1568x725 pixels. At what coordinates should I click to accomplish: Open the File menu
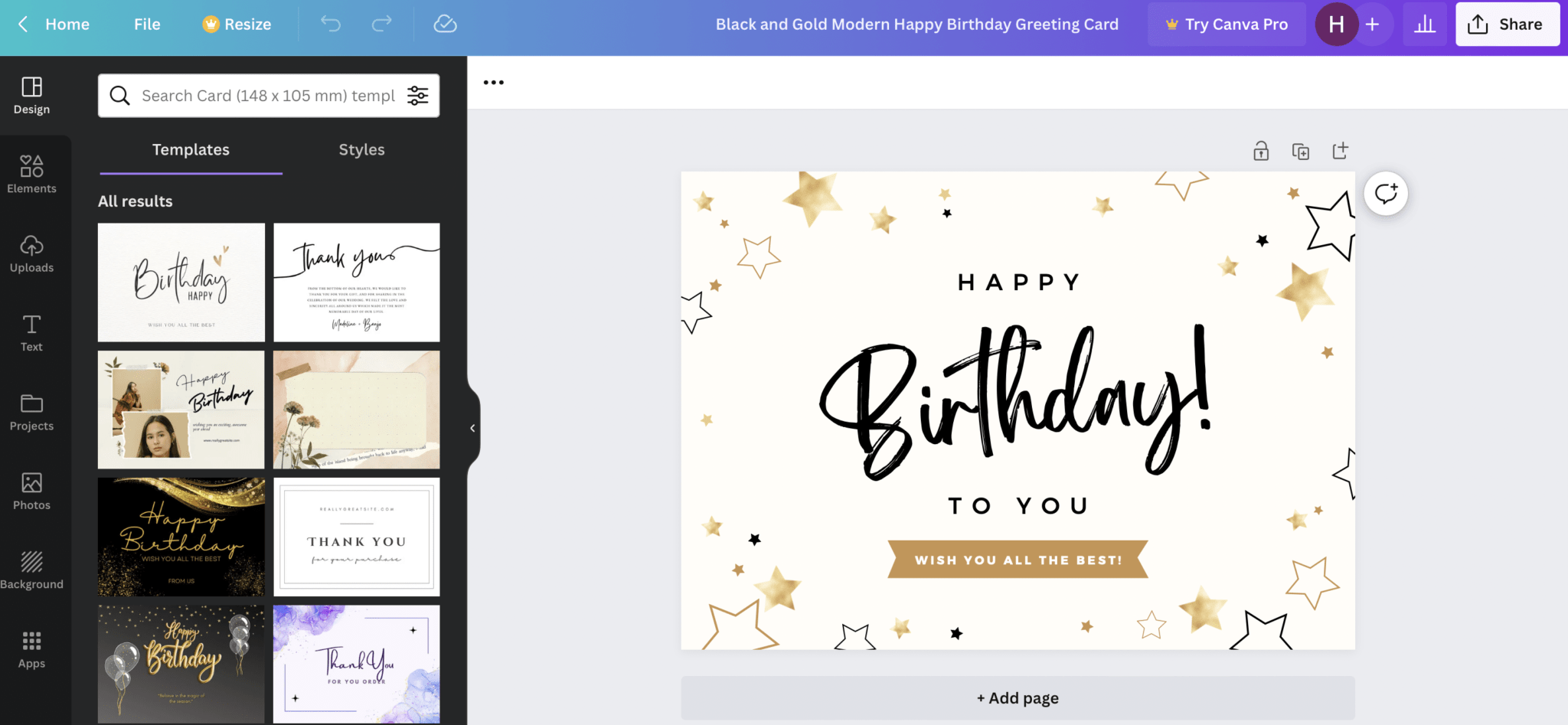click(147, 24)
